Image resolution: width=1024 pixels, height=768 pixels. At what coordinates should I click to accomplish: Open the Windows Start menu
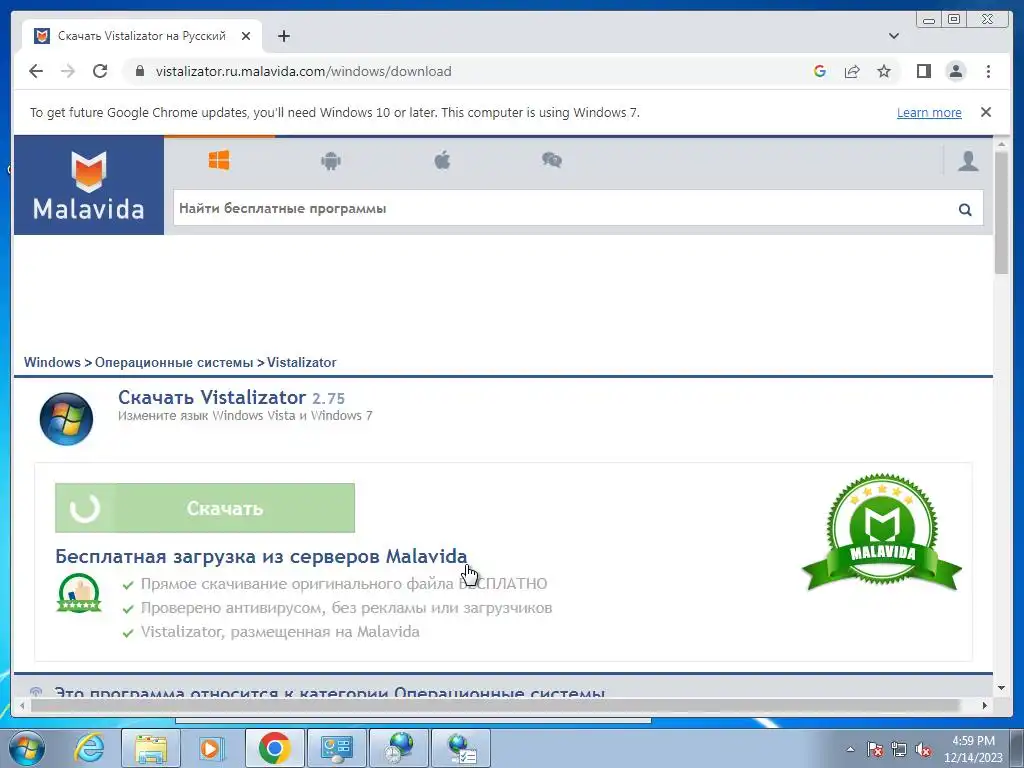[26, 748]
